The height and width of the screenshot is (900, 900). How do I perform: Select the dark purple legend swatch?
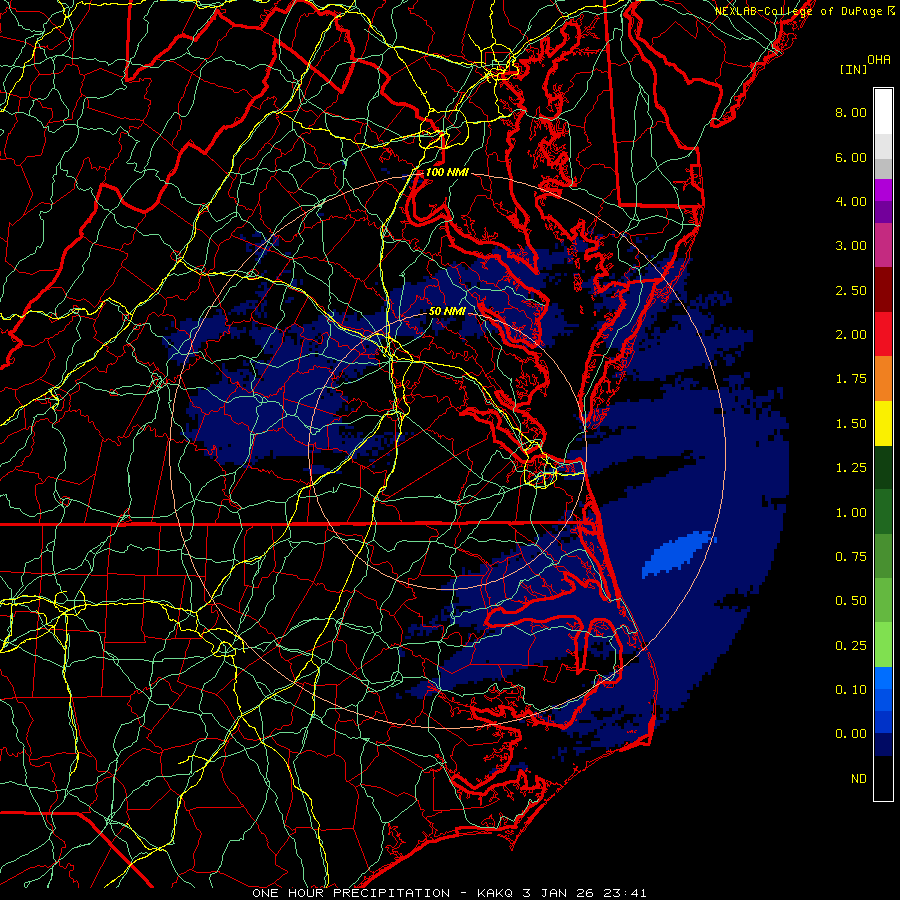tap(883, 212)
